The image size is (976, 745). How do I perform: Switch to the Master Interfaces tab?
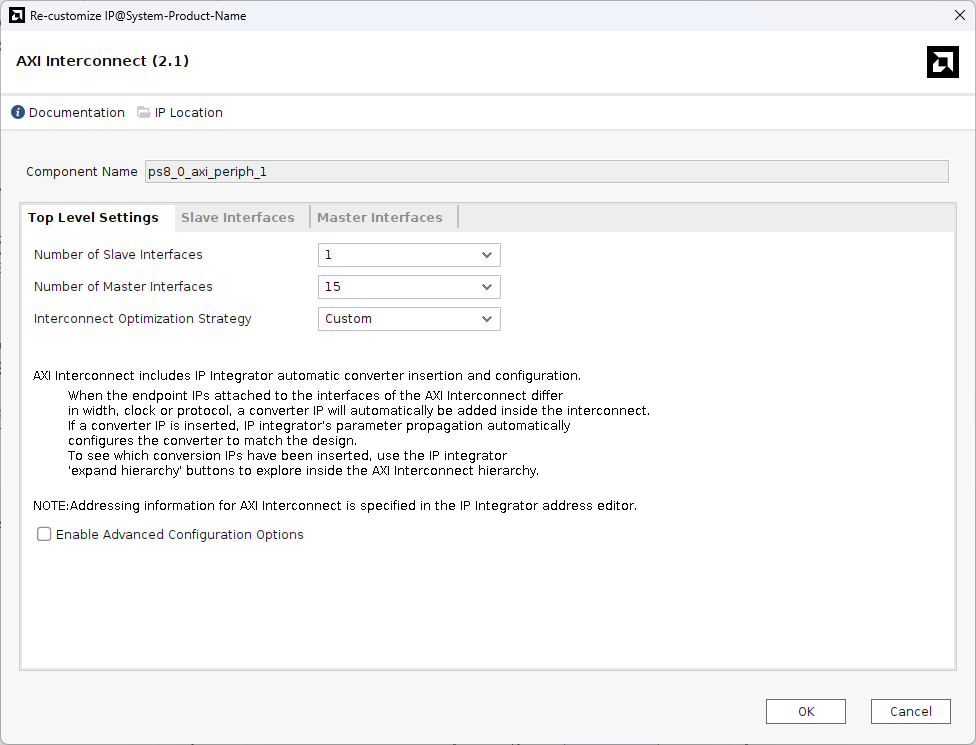click(380, 217)
